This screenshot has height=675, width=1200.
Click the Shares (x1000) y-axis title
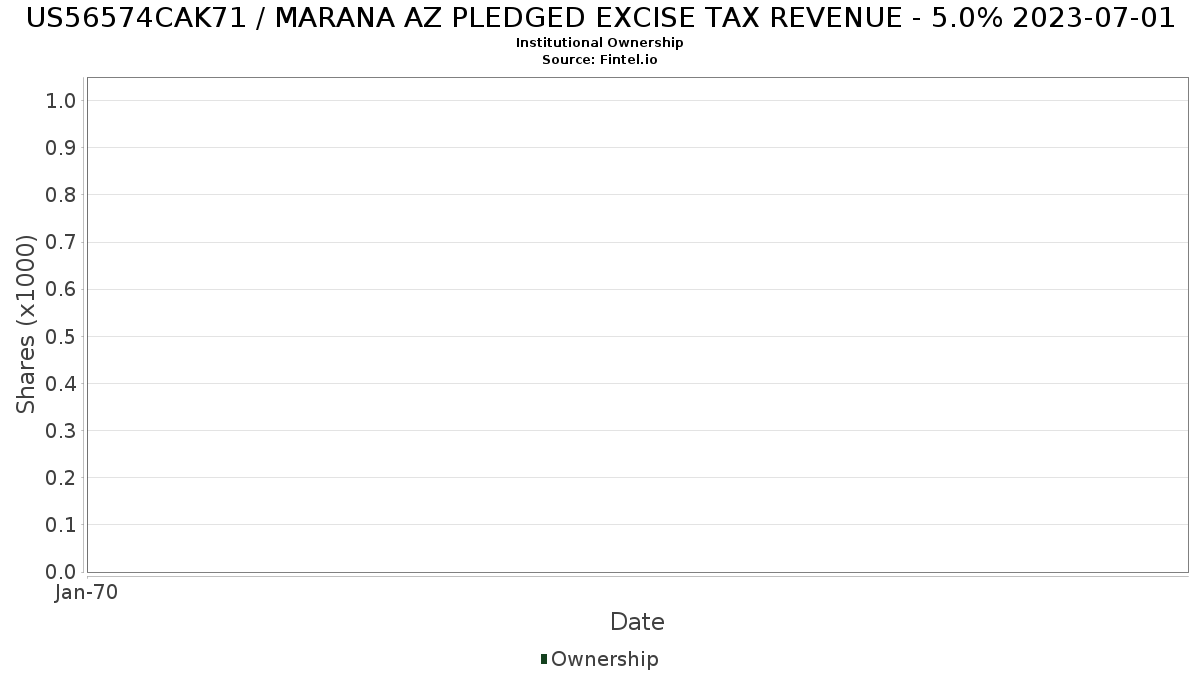(x=26, y=324)
